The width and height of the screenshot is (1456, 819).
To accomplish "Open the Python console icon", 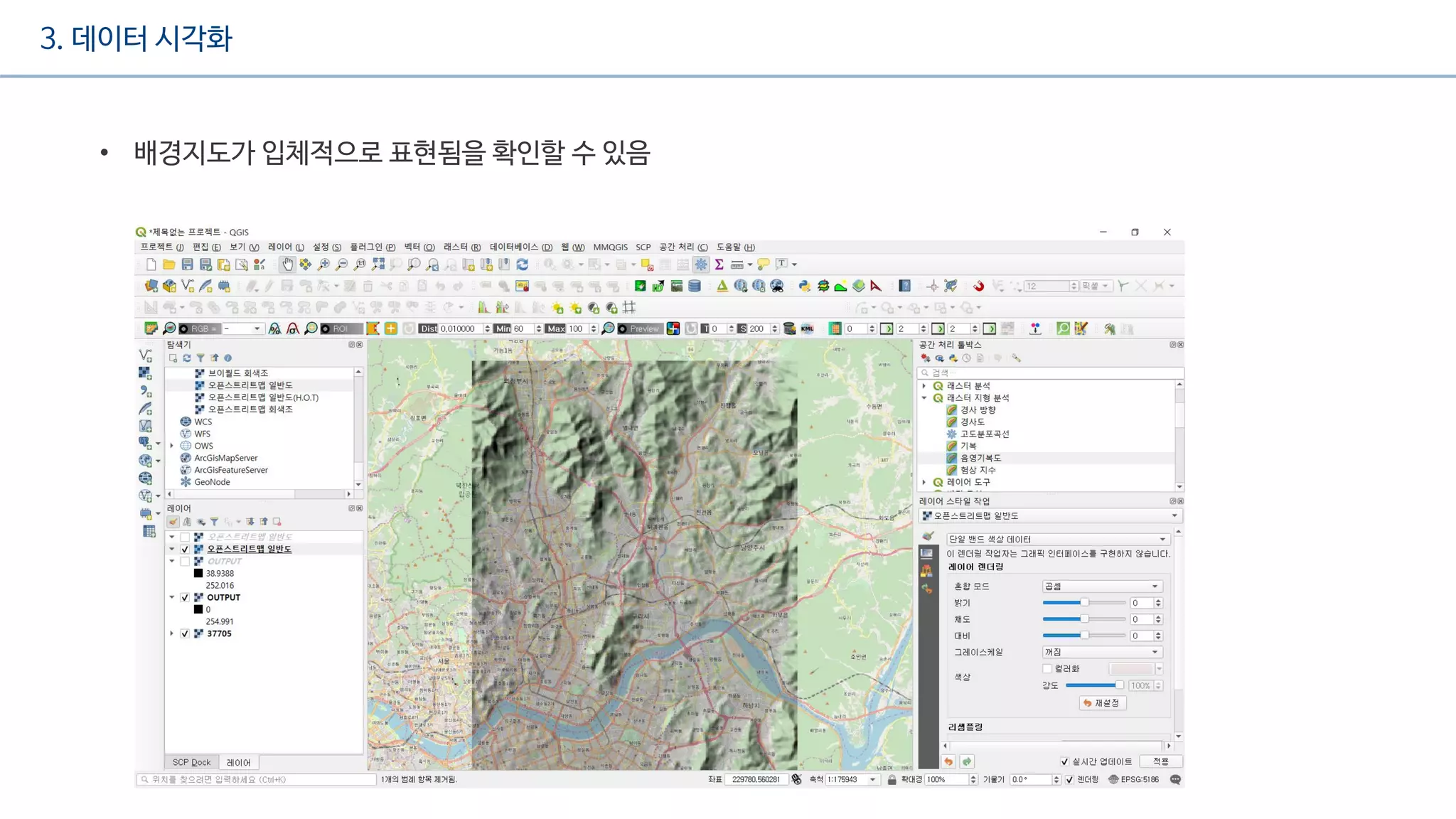I will pyautogui.click(x=804, y=286).
